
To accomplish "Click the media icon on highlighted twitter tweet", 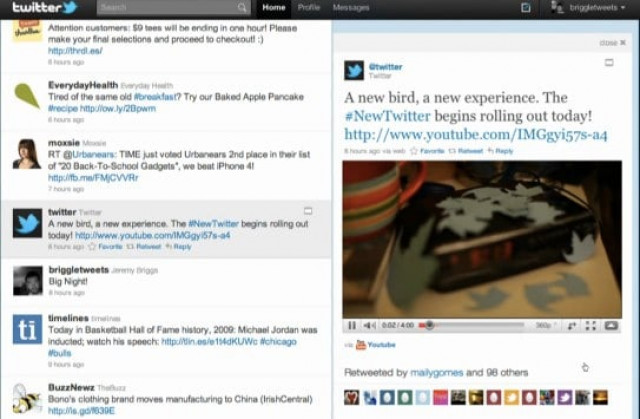I will (308, 211).
